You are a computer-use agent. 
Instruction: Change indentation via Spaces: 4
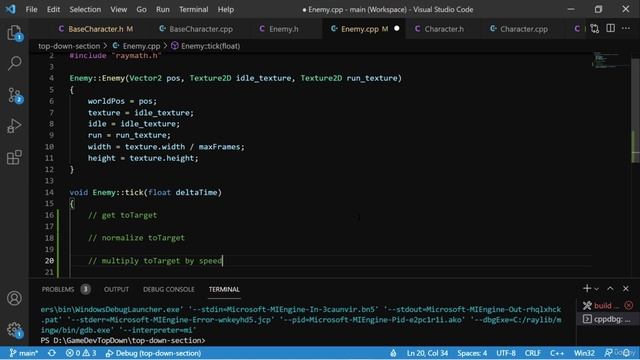pyautogui.click(x=472, y=353)
